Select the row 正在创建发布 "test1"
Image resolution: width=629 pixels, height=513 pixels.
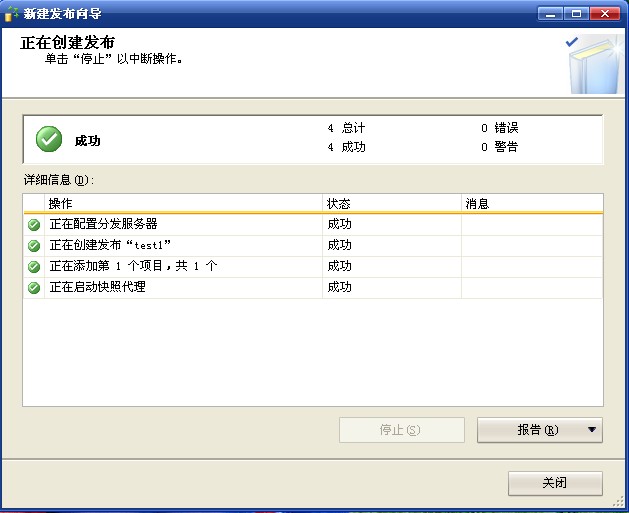(313, 245)
